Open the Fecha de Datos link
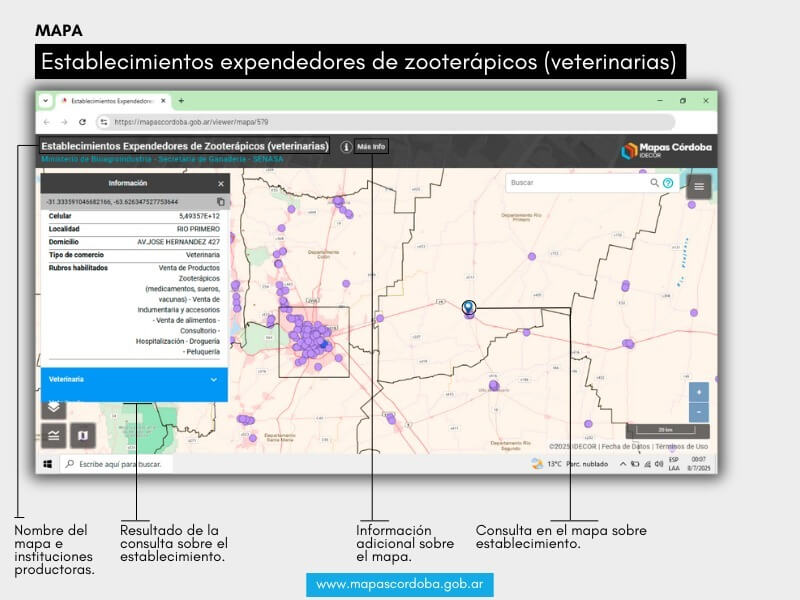The image size is (800, 600). tap(625, 446)
